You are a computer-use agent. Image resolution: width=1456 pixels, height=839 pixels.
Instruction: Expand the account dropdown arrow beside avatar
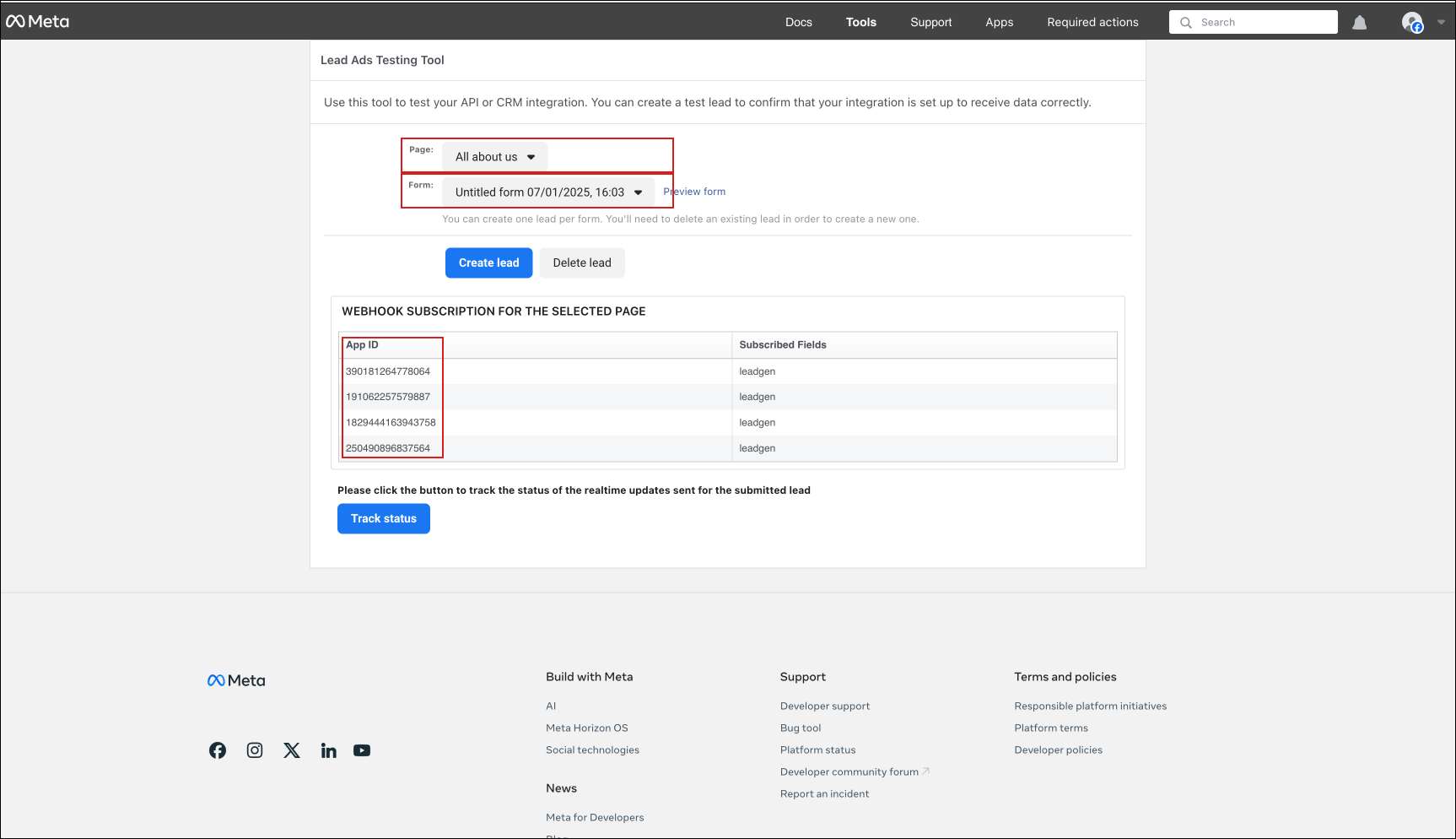point(1441,23)
